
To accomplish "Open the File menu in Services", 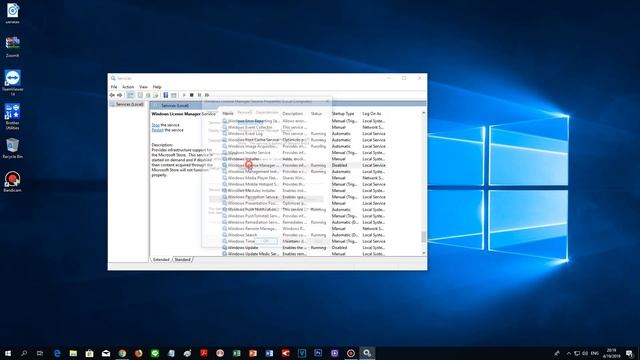I will (114, 87).
